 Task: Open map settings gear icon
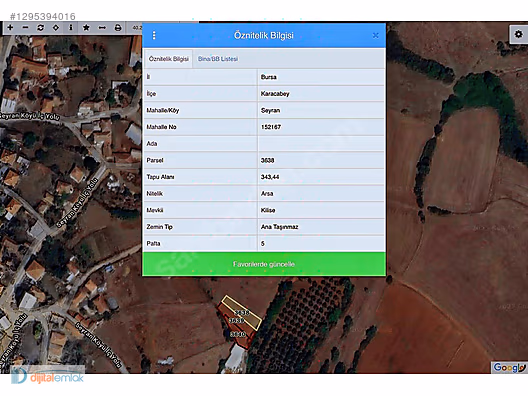pos(518,34)
